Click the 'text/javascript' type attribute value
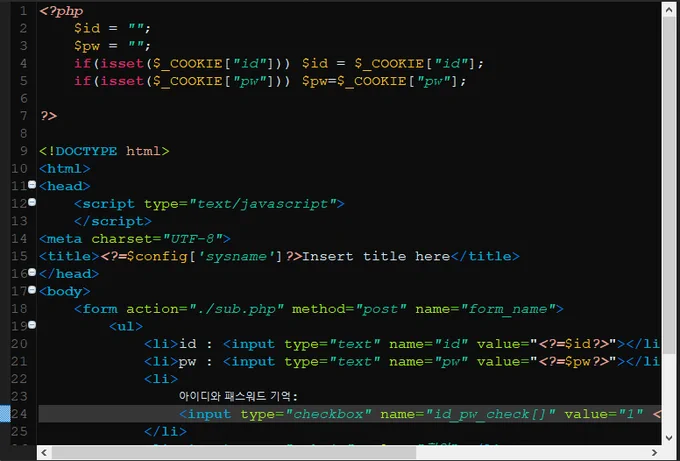This screenshot has height=461, width=680. pos(262,204)
